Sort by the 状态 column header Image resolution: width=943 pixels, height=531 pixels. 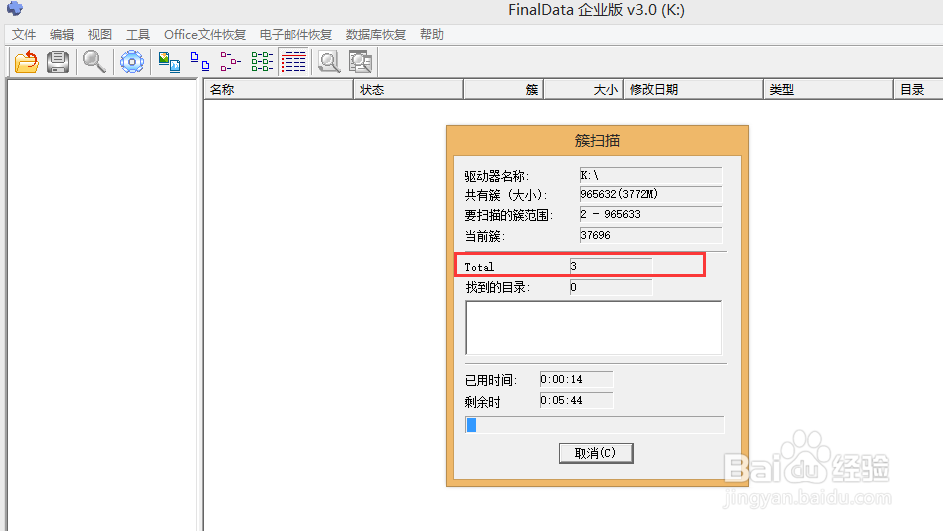pyautogui.click(x=408, y=90)
